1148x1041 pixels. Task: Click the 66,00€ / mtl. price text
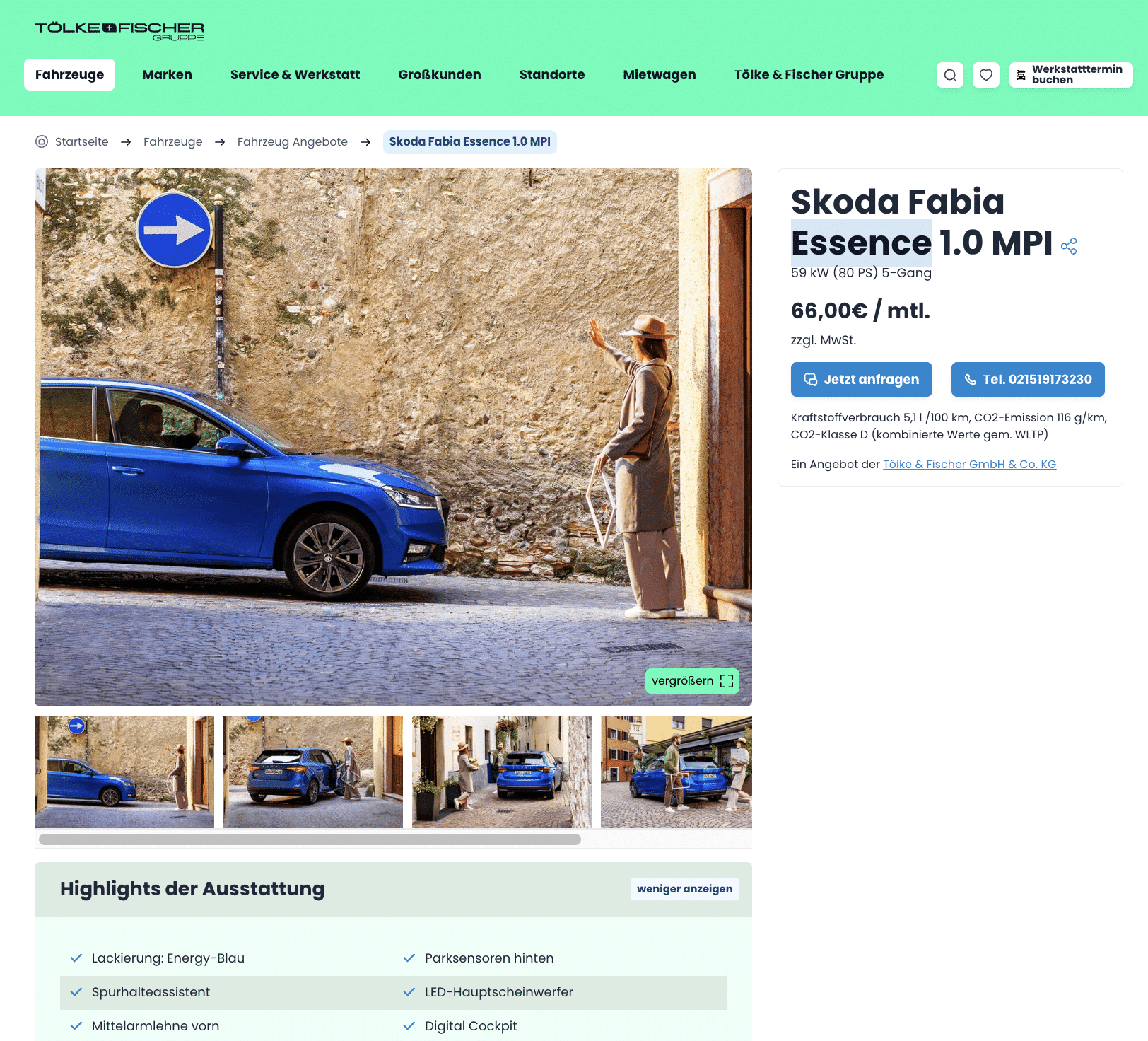pos(860,310)
